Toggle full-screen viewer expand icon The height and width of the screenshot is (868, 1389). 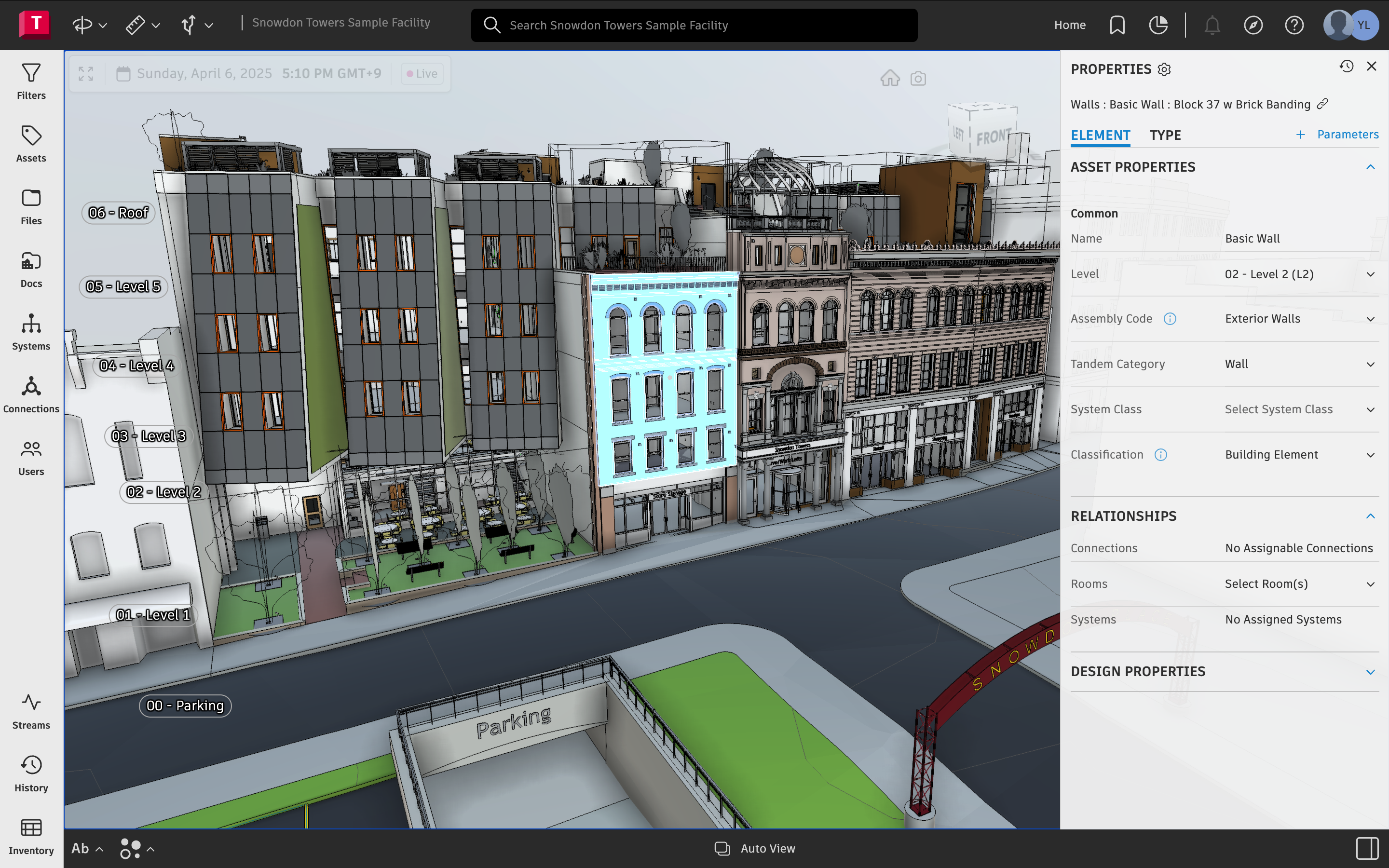86,73
